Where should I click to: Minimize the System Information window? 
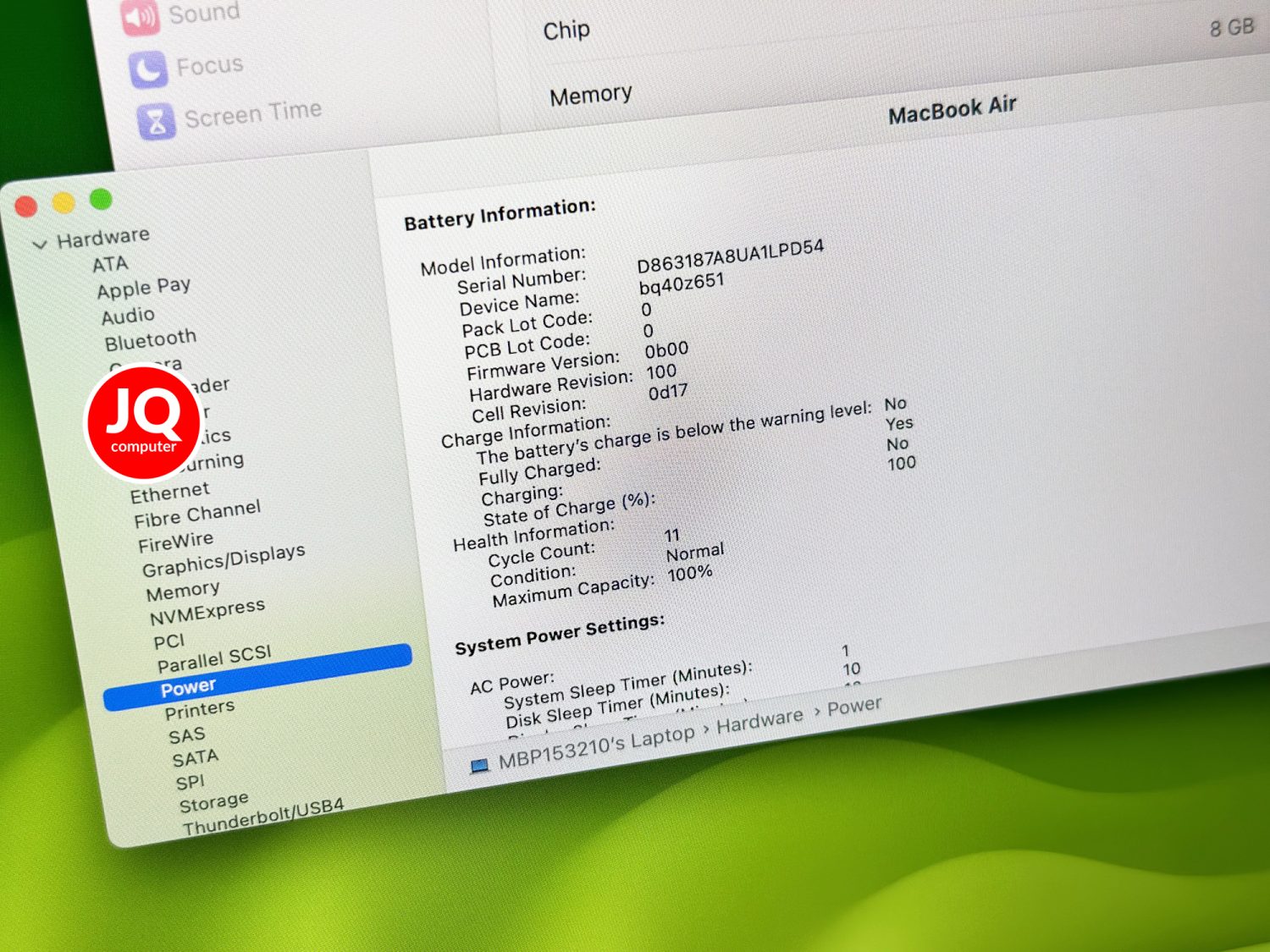[63, 202]
